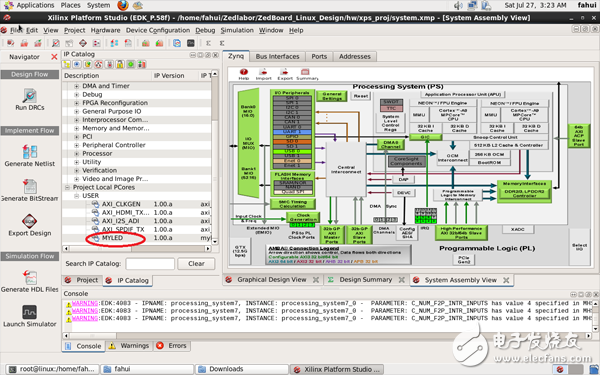Start Generate BitStream
600x375 pixels.
pyautogui.click(x=29, y=186)
